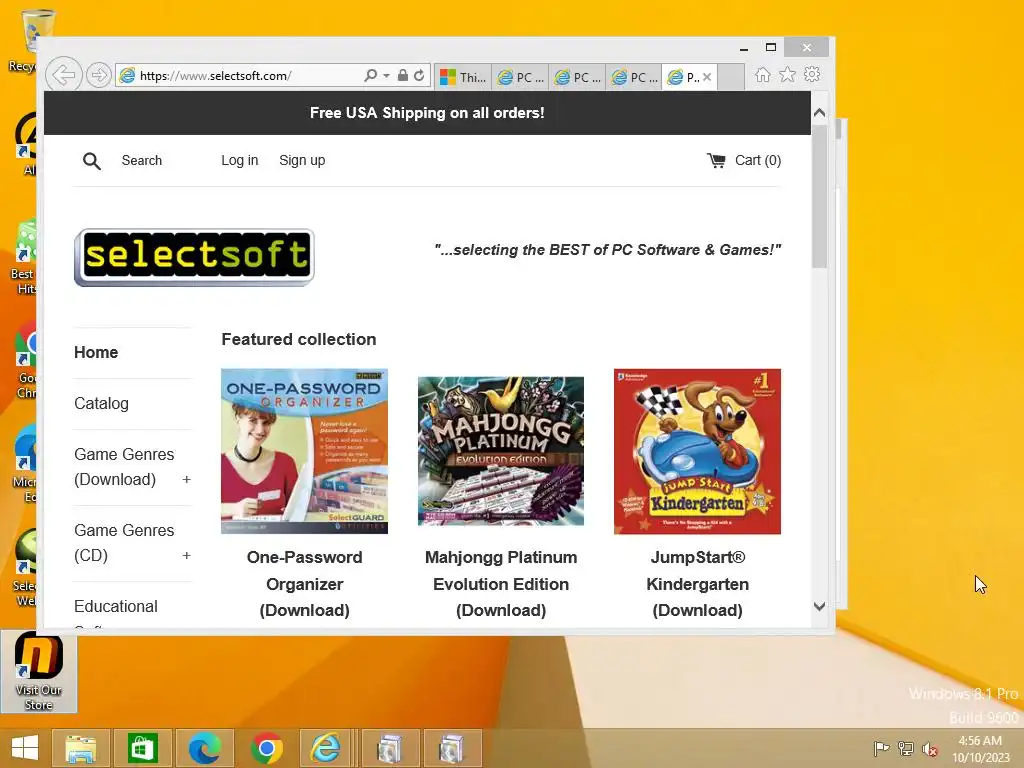Screen dimensions: 1024x768
Task: Switch to the 'Thi...' tab
Action: (x=463, y=77)
